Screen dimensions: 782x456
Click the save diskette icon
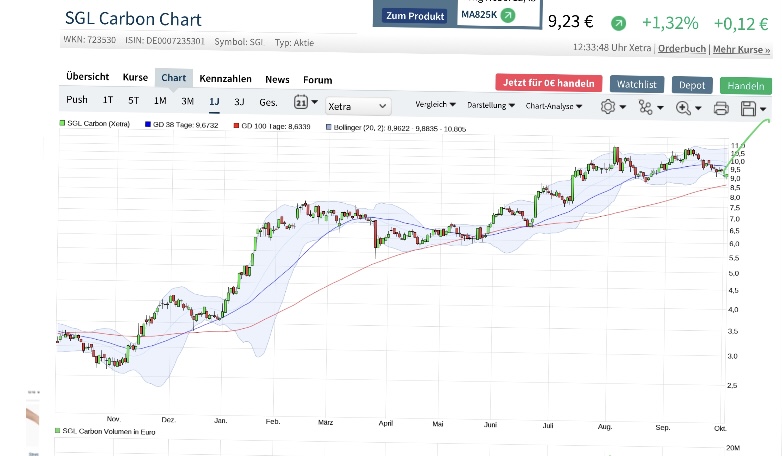tap(749, 108)
